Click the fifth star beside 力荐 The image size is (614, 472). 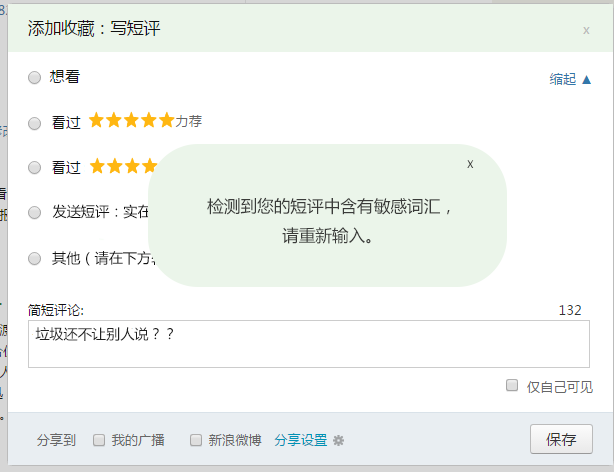tap(166, 121)
